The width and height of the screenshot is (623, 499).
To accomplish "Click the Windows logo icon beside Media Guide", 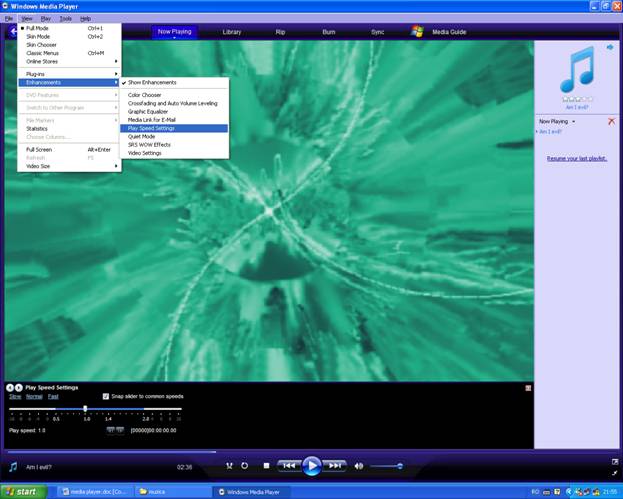I will coord(417,31).
